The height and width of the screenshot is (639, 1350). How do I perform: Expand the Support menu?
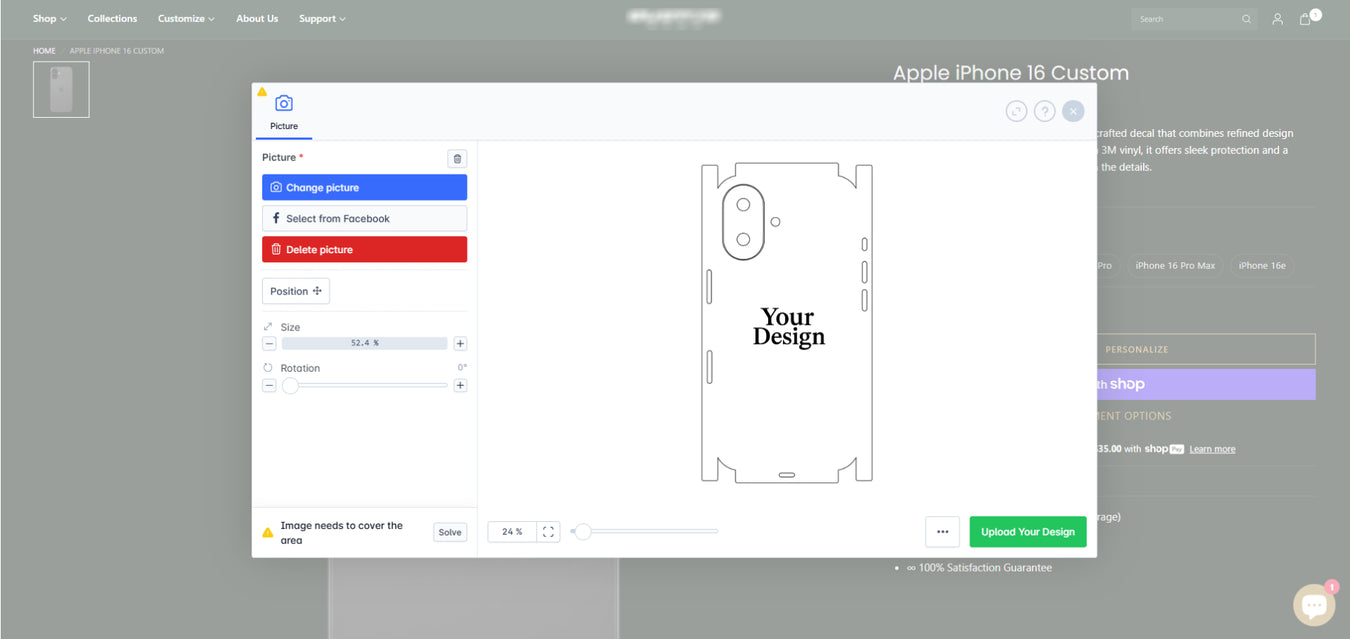point(321,18)
